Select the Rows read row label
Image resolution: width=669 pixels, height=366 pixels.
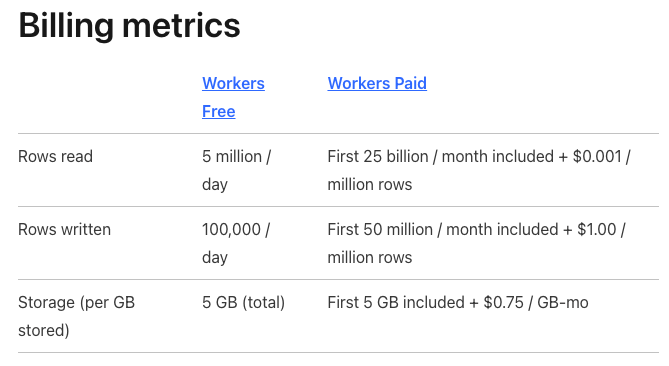55,157
